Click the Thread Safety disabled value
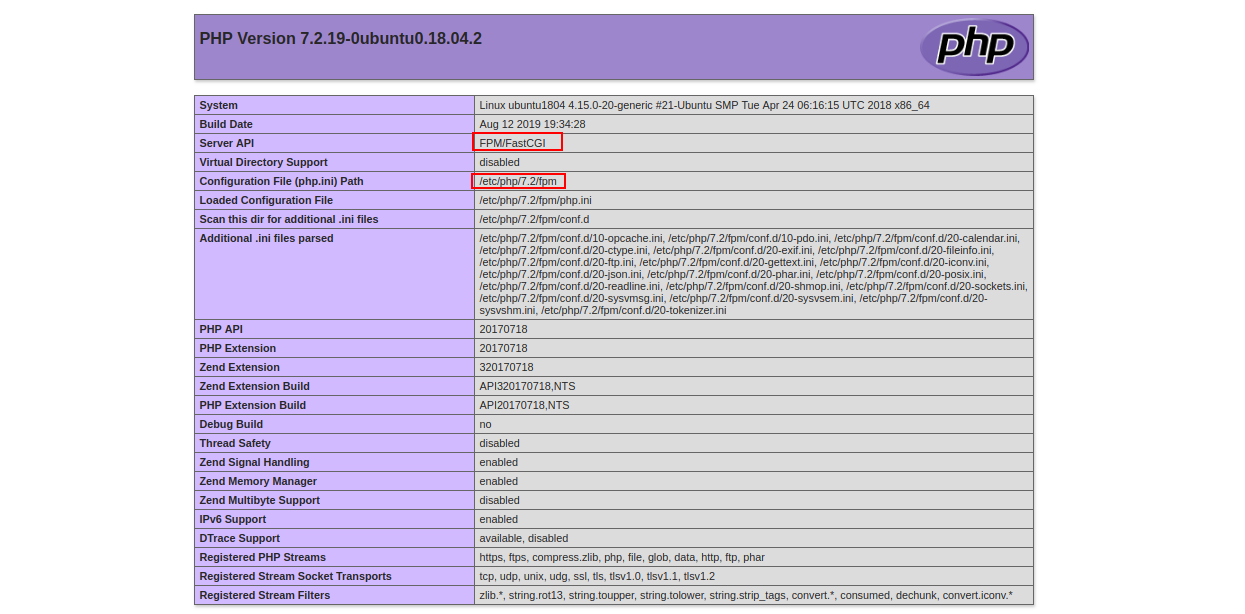 tap(499, 443)
